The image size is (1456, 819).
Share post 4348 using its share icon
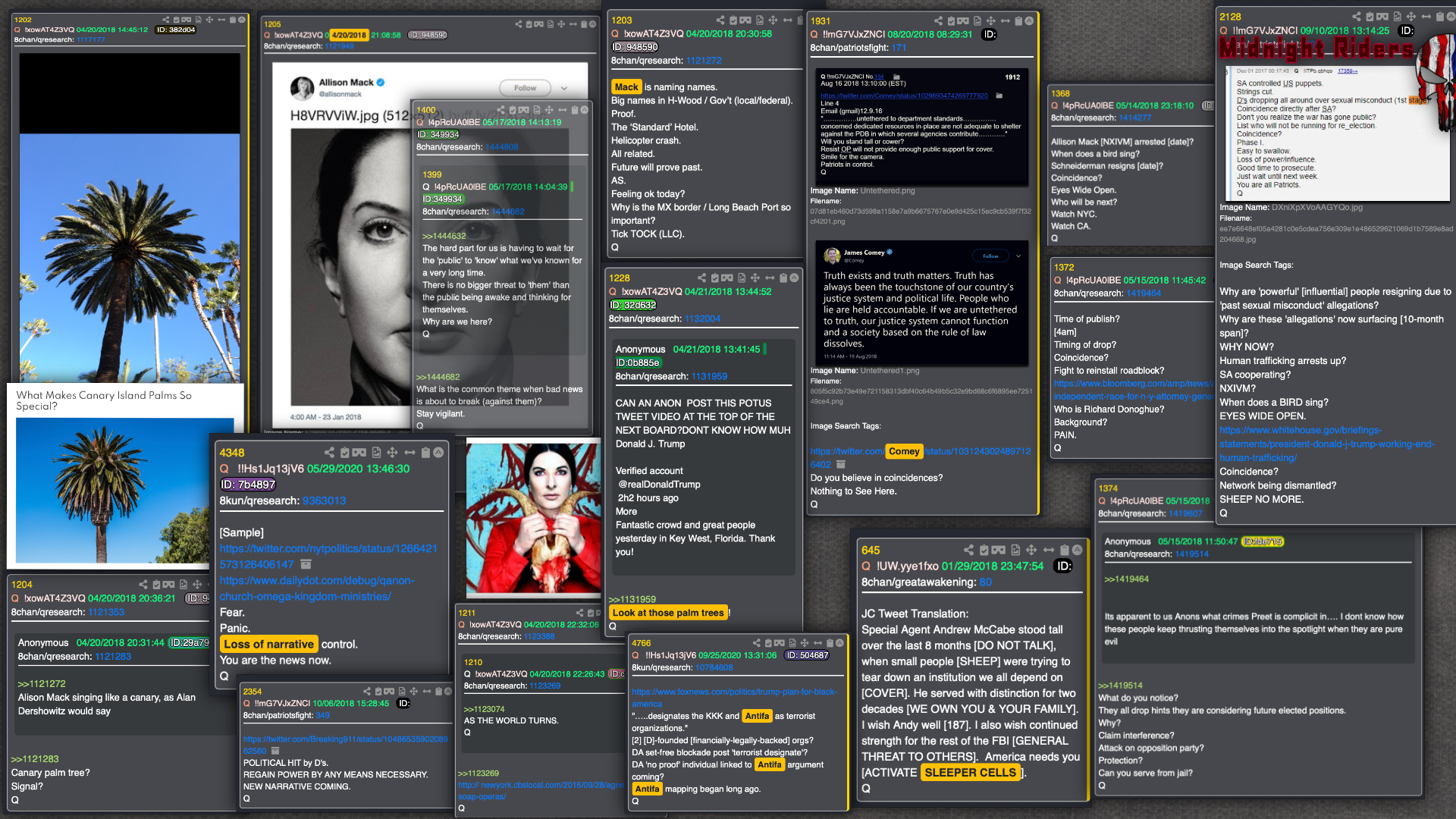tap(329, 453)
